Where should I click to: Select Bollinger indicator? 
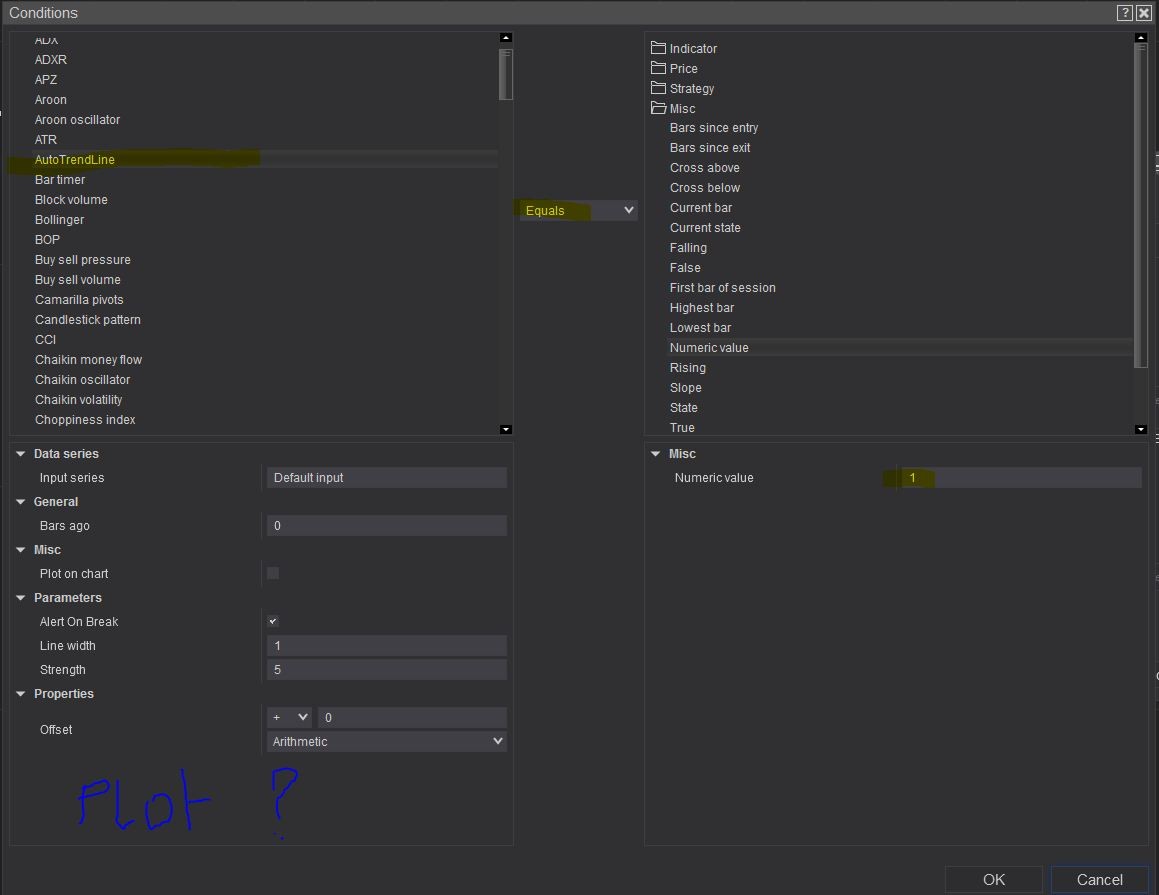(59, 220)
